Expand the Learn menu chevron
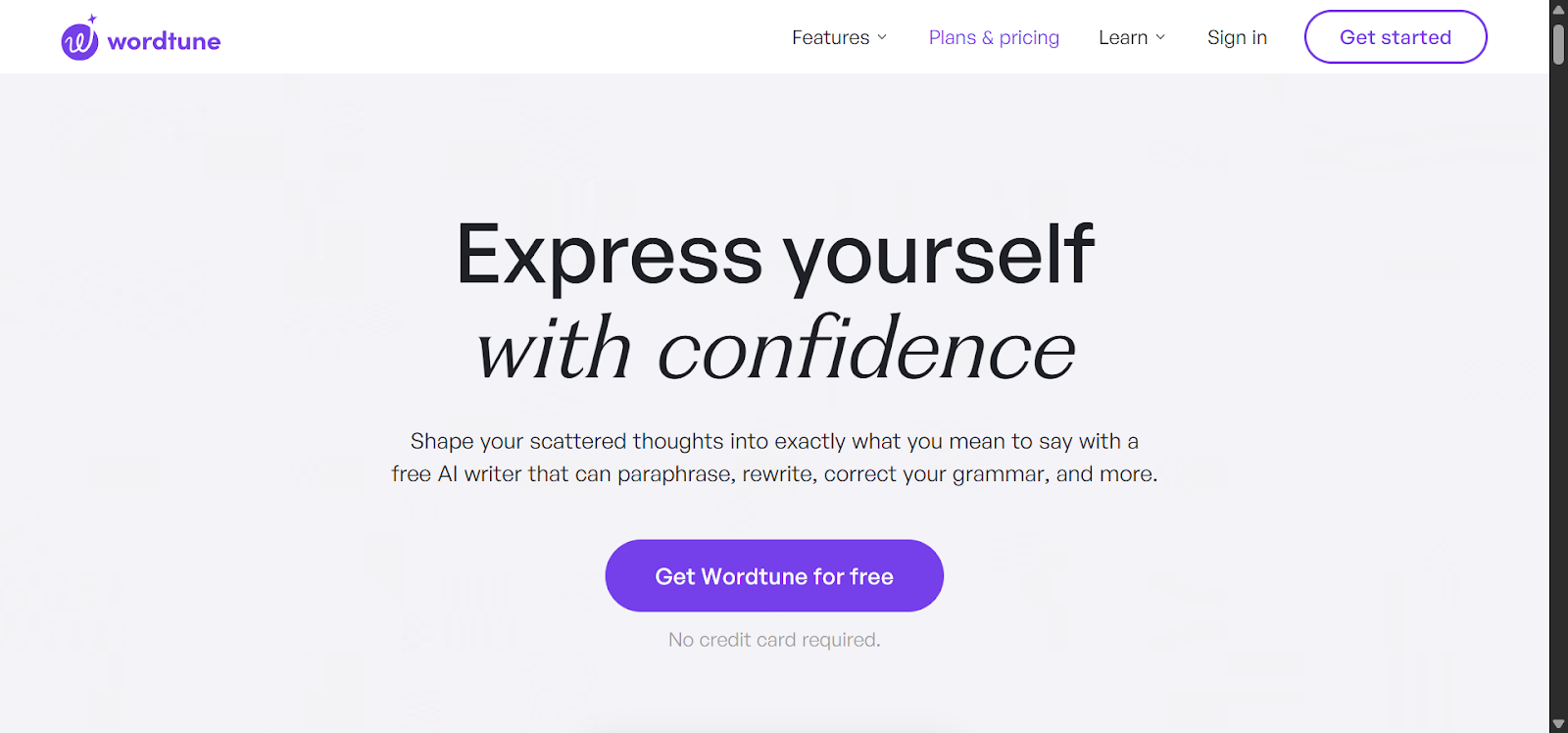 [1160, 37]
